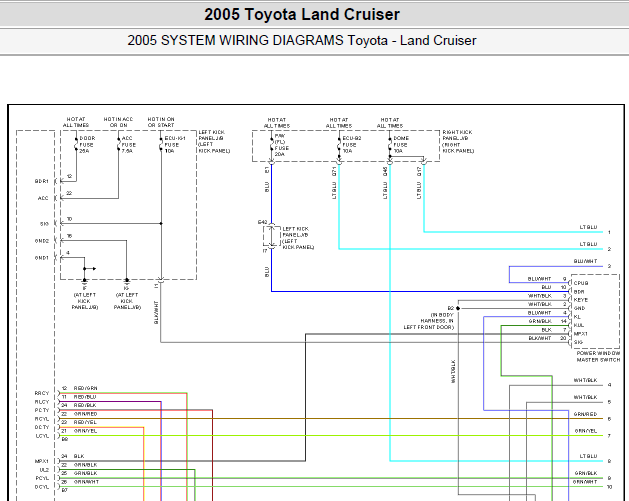Click the BDR1 terminal label
The height and width of the screenshot is (501, 629).
(41, 181)
